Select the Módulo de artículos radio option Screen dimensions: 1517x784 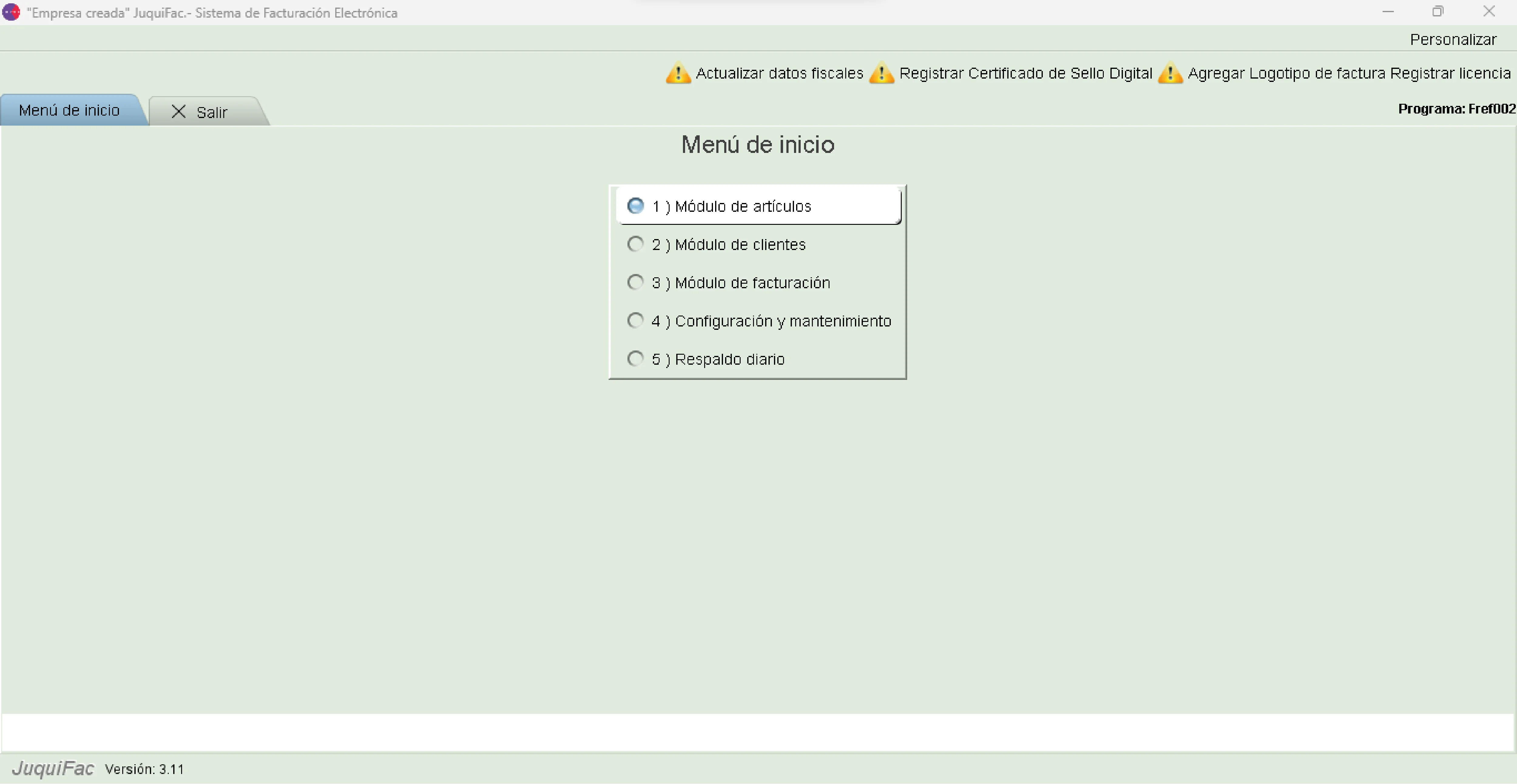coord(635,206)
